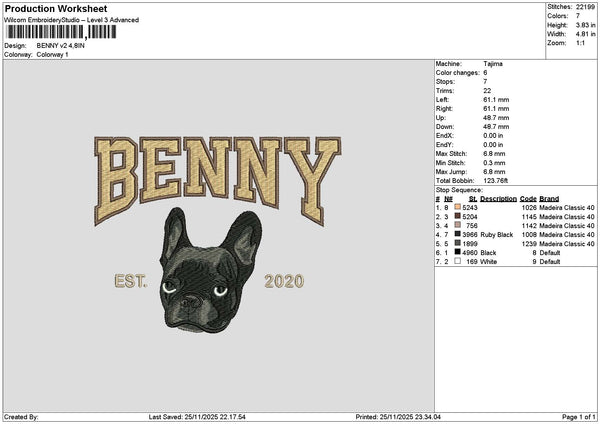Viewport: 600px width, 424px height.
Task: Click the 'Ruby Black' description
Action: click(x=497, y=235)
